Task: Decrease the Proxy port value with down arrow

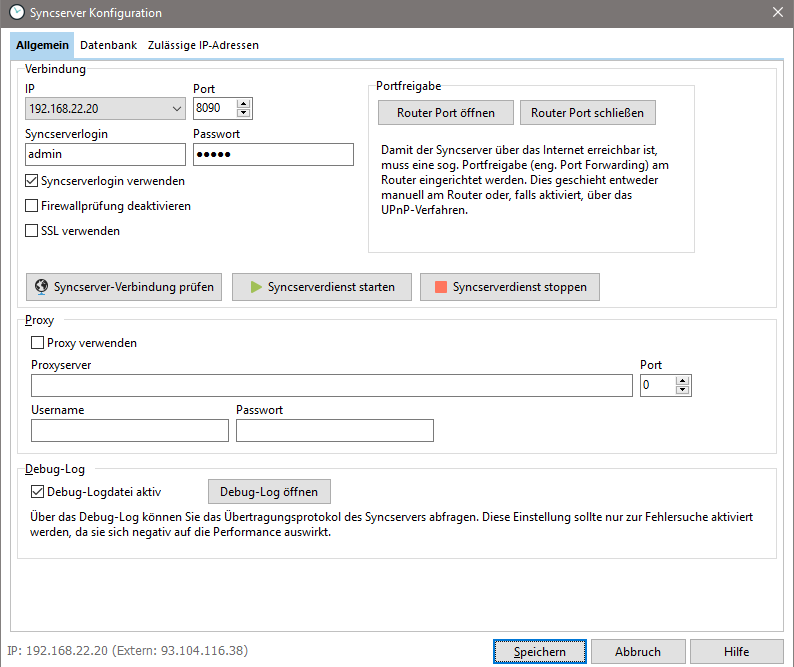Action: click(683, 390)
